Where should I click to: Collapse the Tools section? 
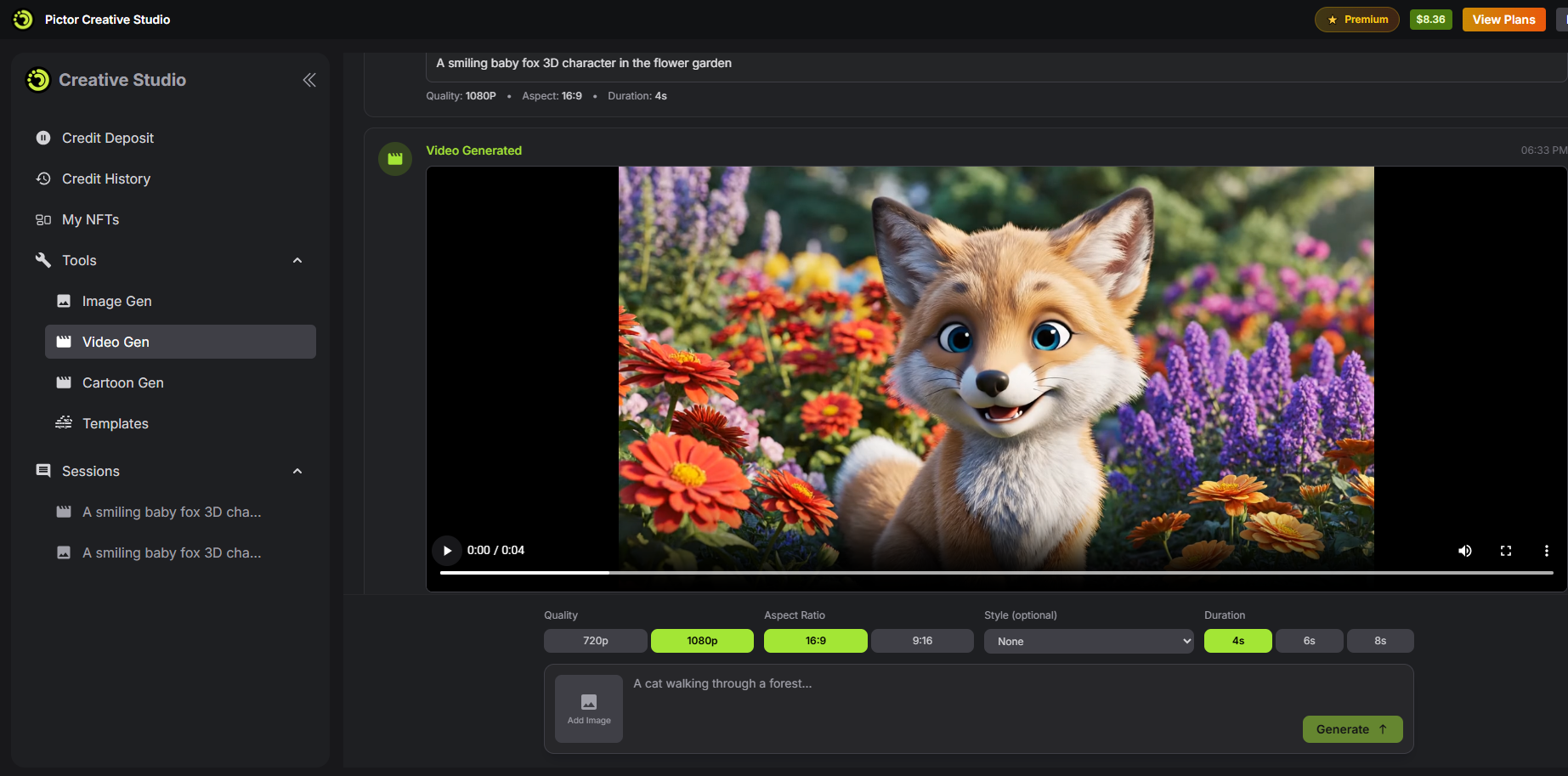(x=297, y=260)
